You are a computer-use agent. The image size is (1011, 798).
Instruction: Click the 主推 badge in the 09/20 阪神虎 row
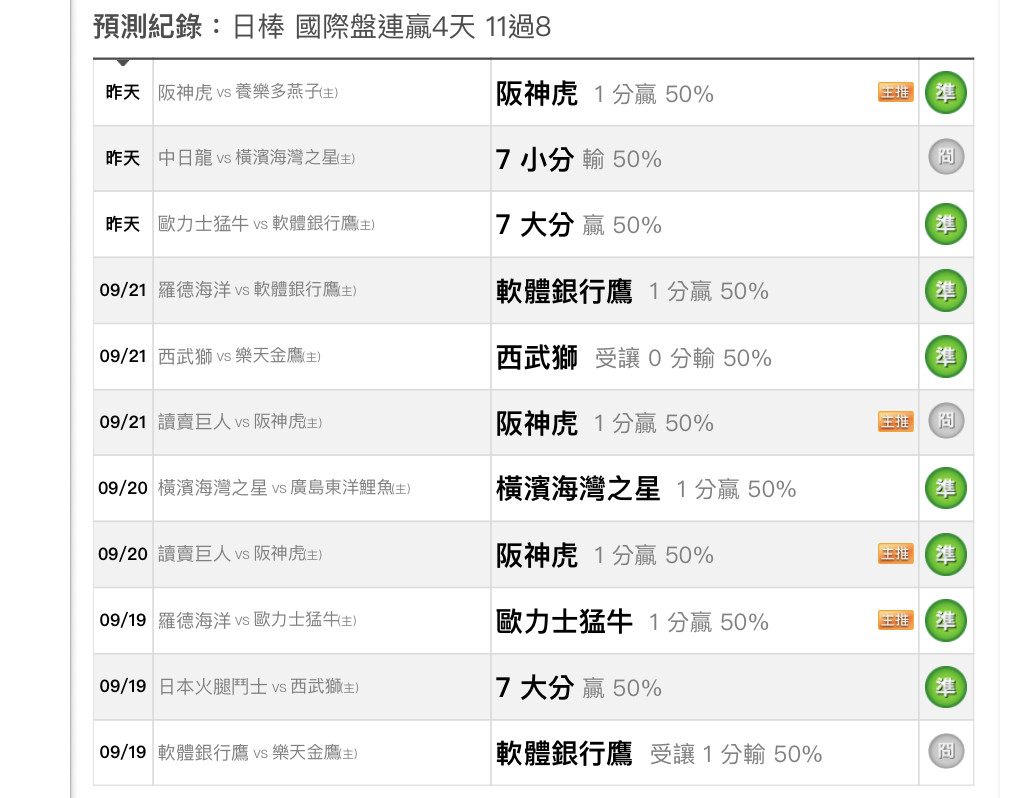pyautogui.click(x=896, y=554)
